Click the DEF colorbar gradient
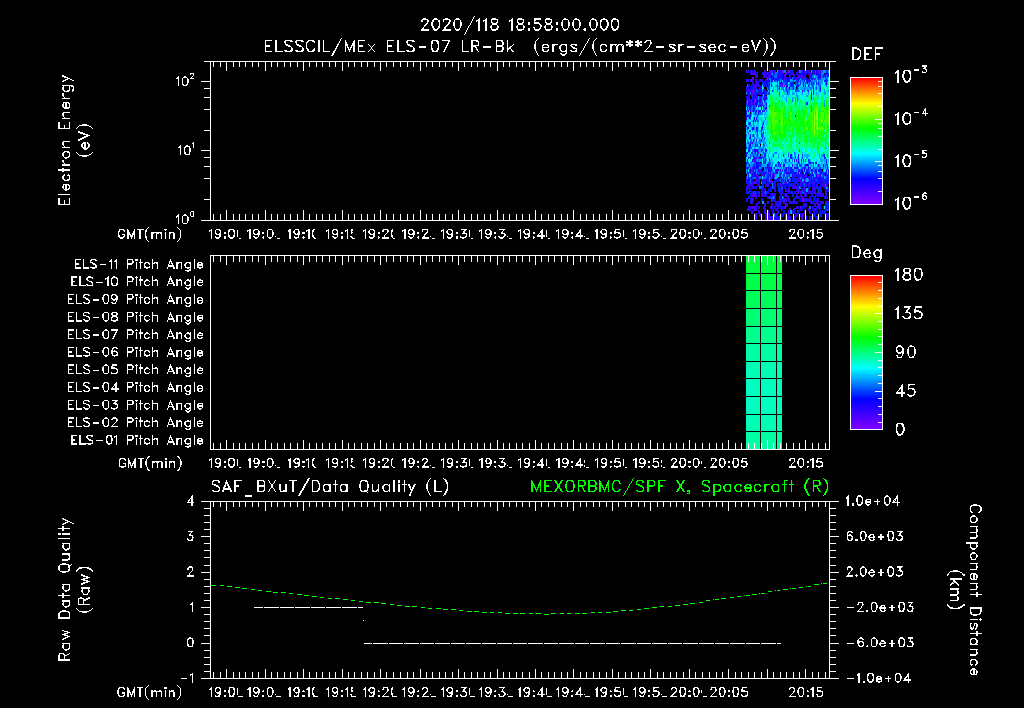This screenshot has height=708, width=1024. [x=866, y=141]
